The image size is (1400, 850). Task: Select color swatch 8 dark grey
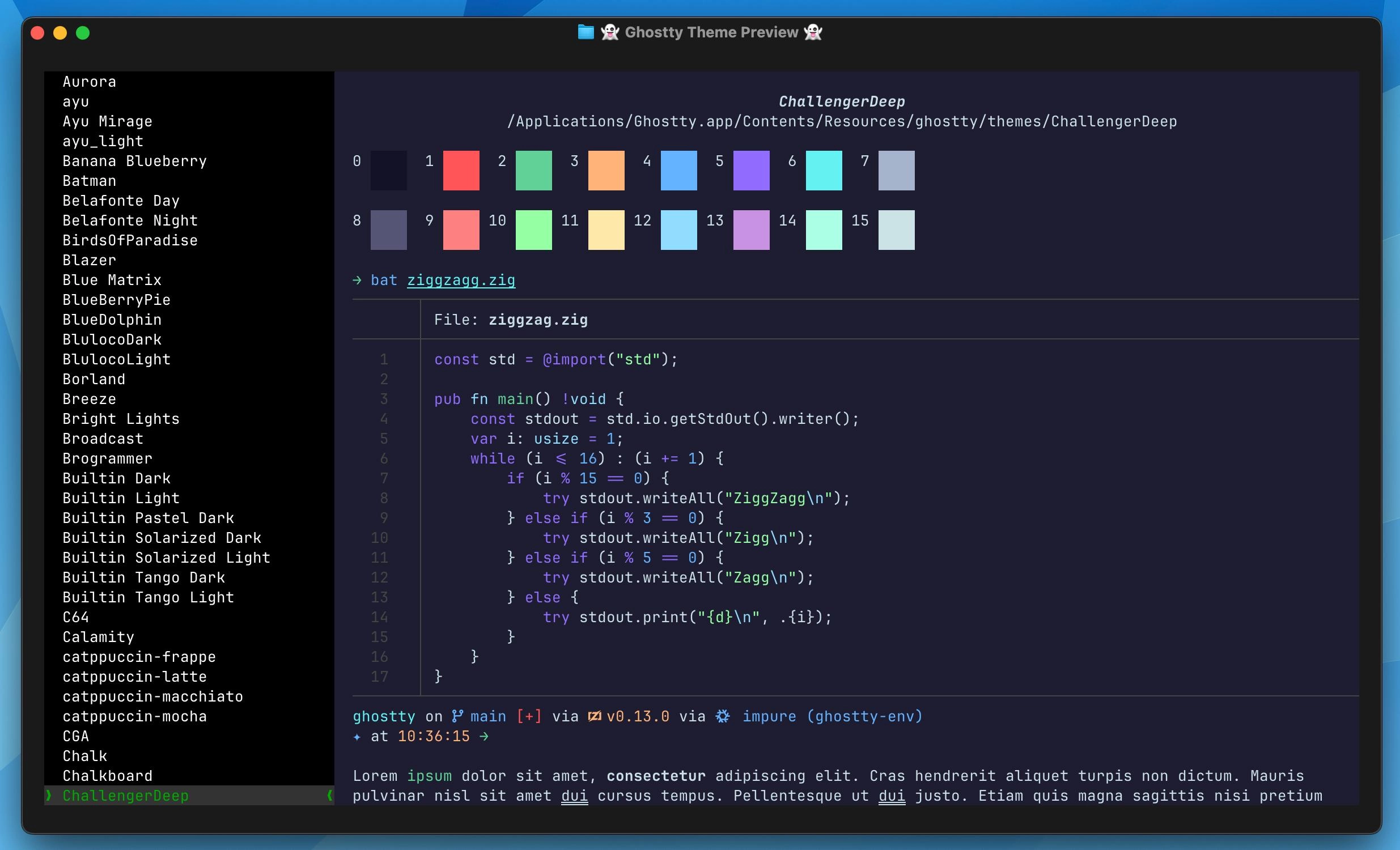(x=389, y=230)
